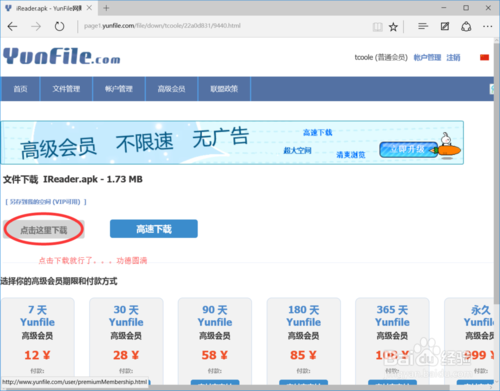Click 立即升级 button in banner

point(408,150)
